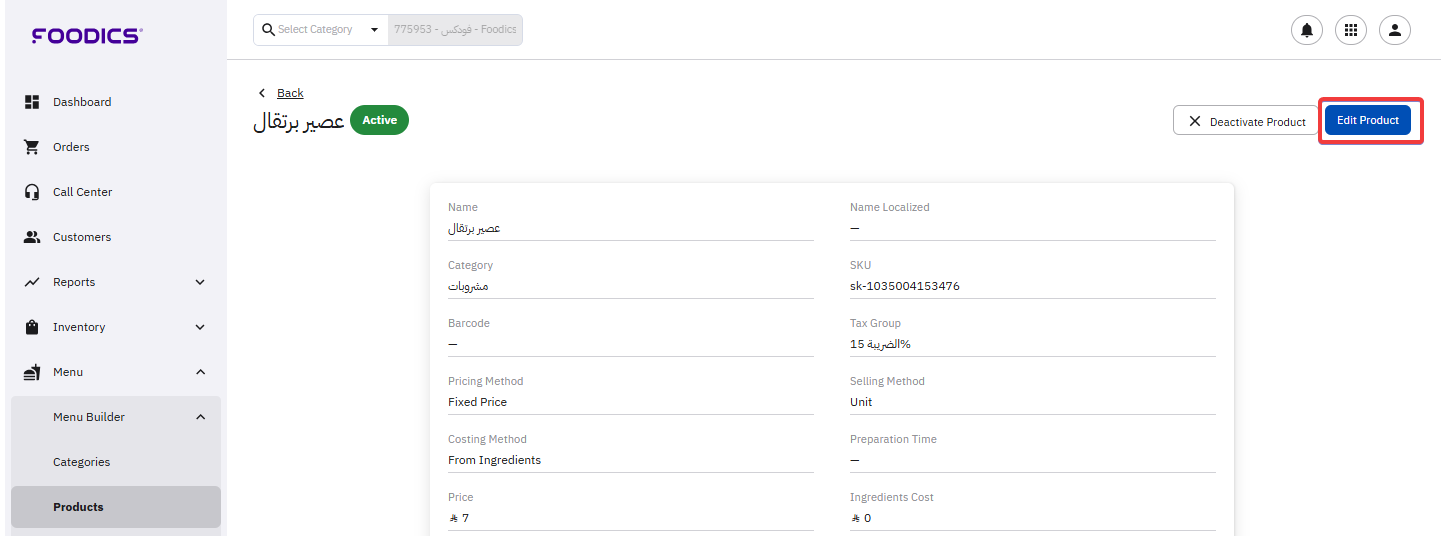Open the apps grid icon

click(1350, 30)
